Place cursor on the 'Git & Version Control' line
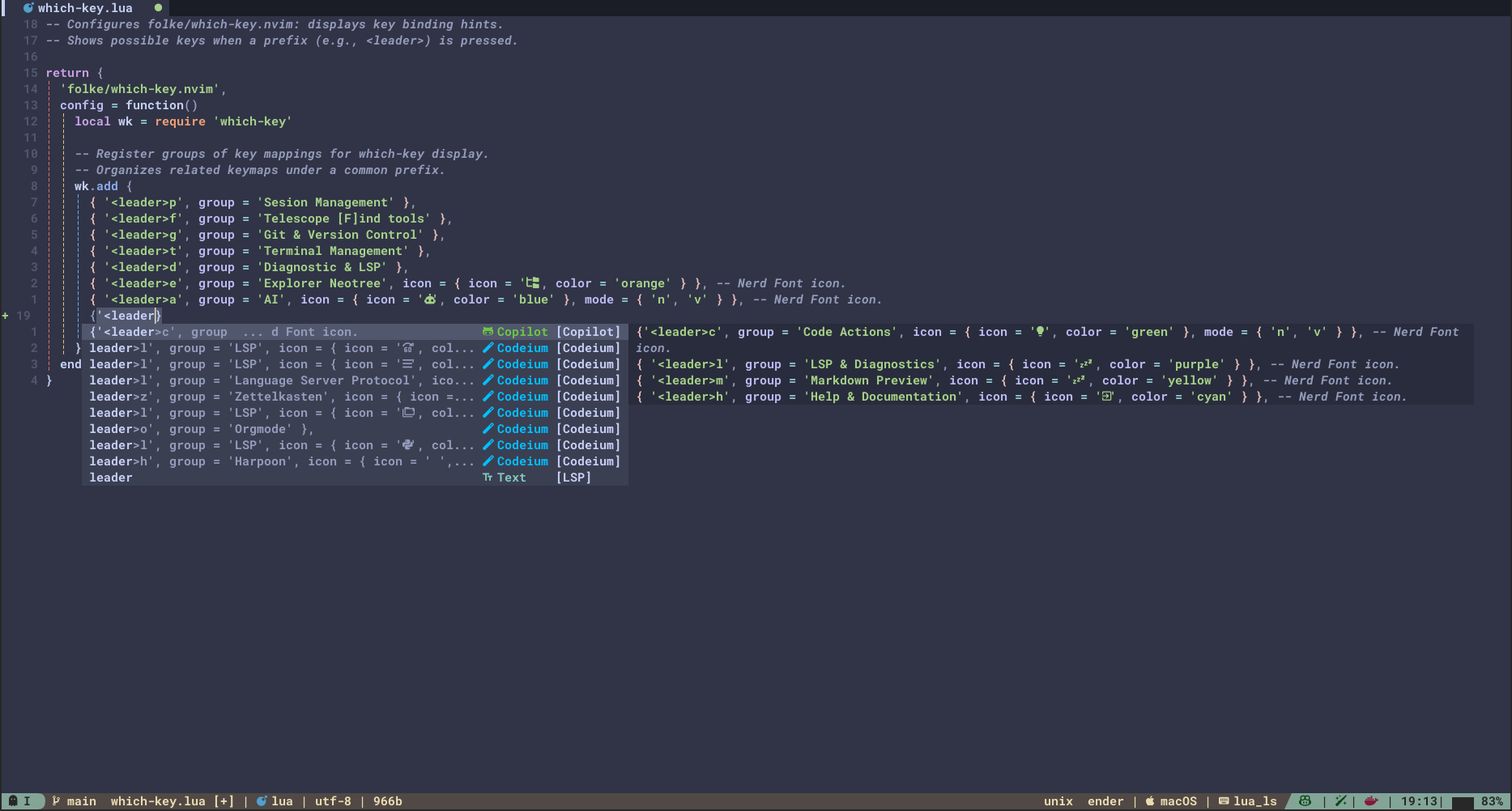The width and height of the screenshot is (1512, 811). (x=340, y=235)
